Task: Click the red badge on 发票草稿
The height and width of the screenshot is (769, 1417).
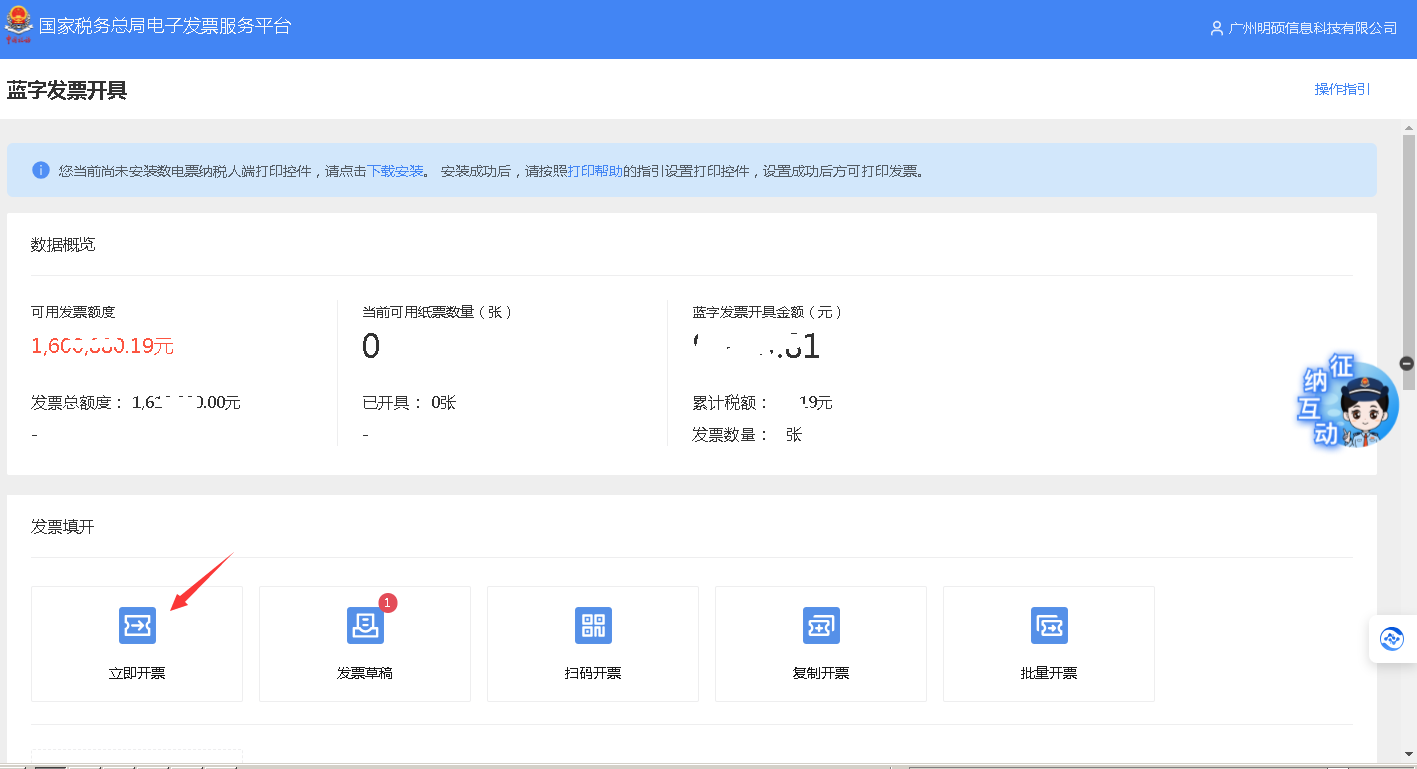Action: point(388,603)
